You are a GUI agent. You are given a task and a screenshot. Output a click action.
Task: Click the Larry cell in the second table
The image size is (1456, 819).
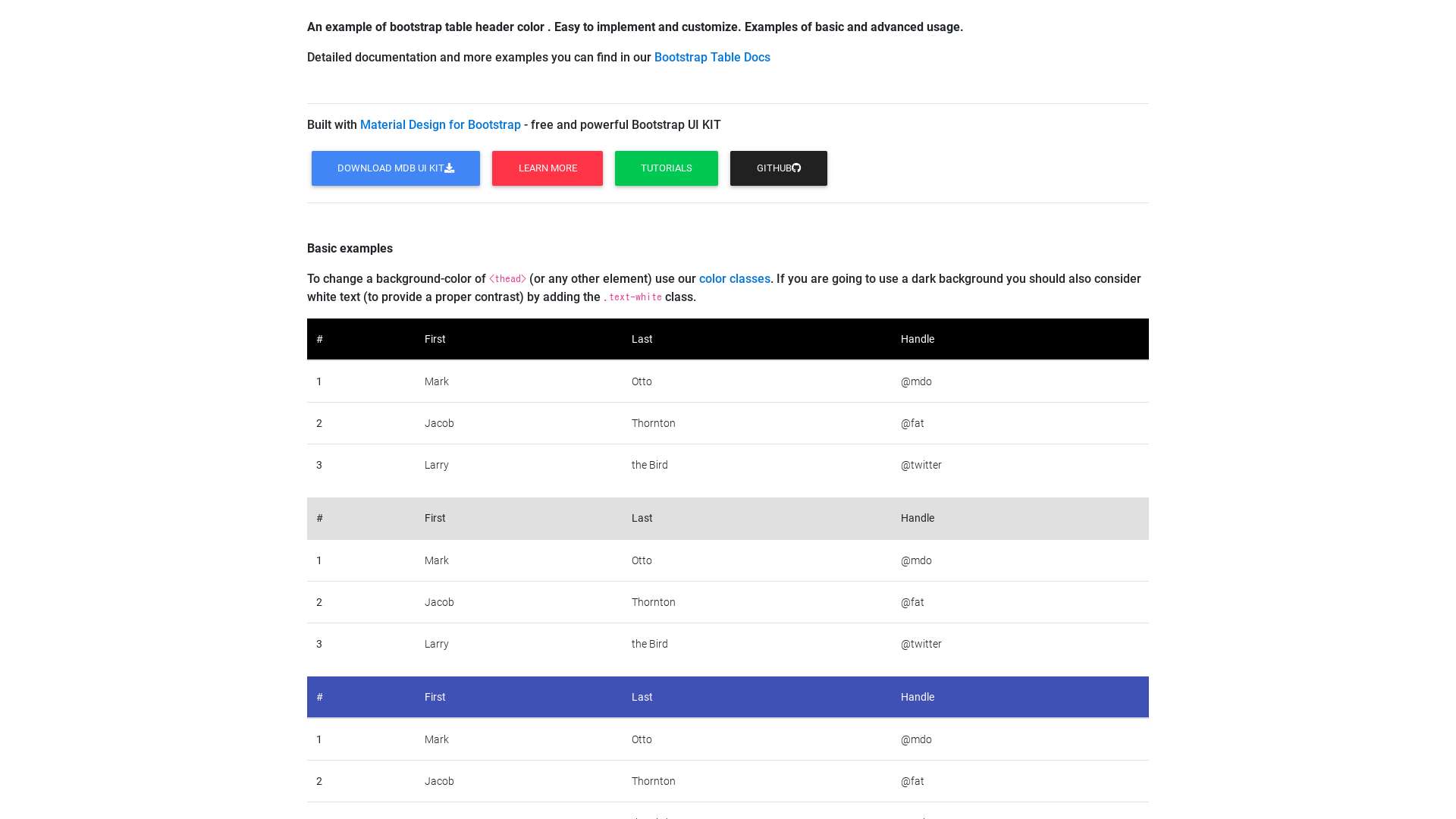pyautogui.click(x=437, y=644)
